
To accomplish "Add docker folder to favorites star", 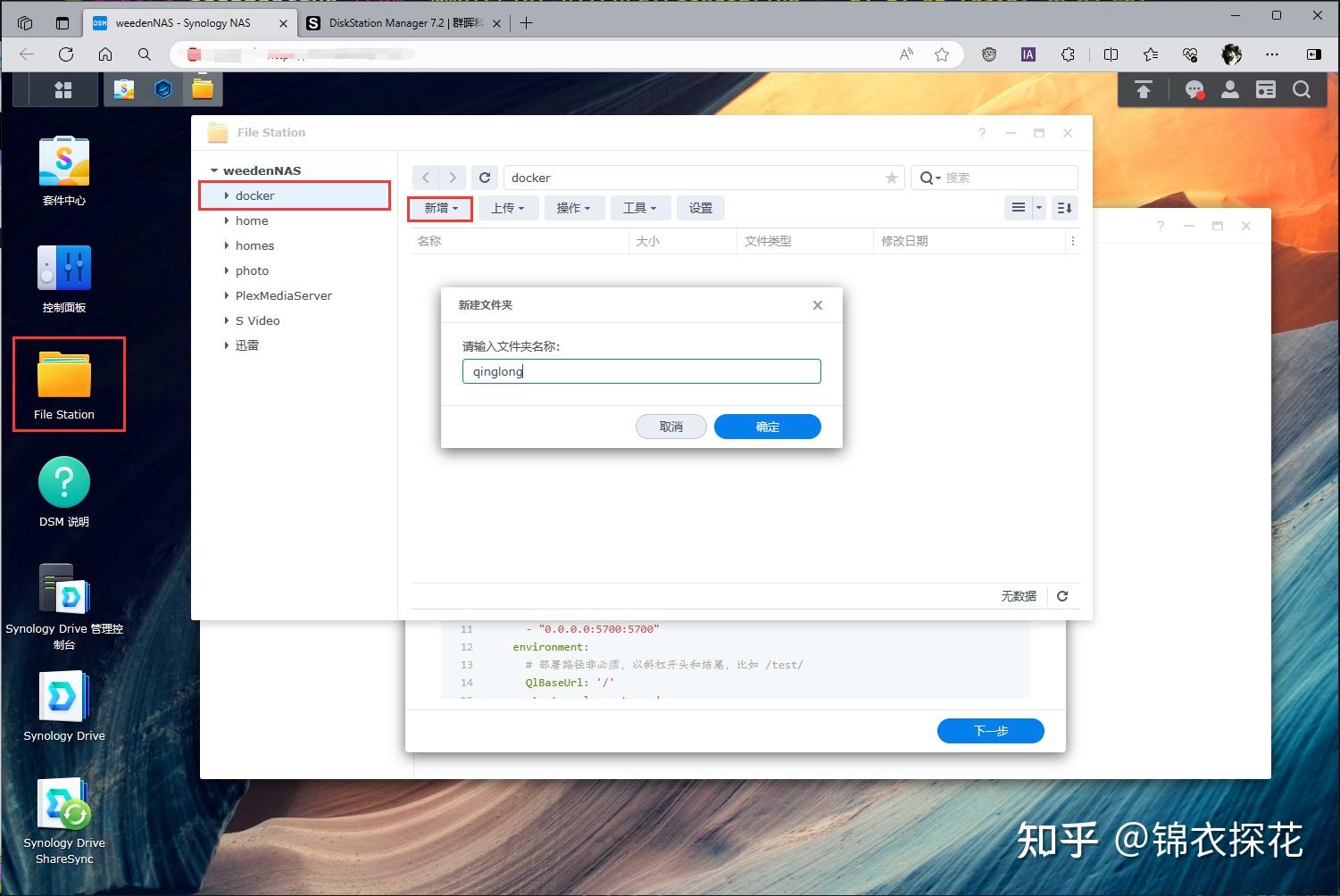I will (891, 178).
